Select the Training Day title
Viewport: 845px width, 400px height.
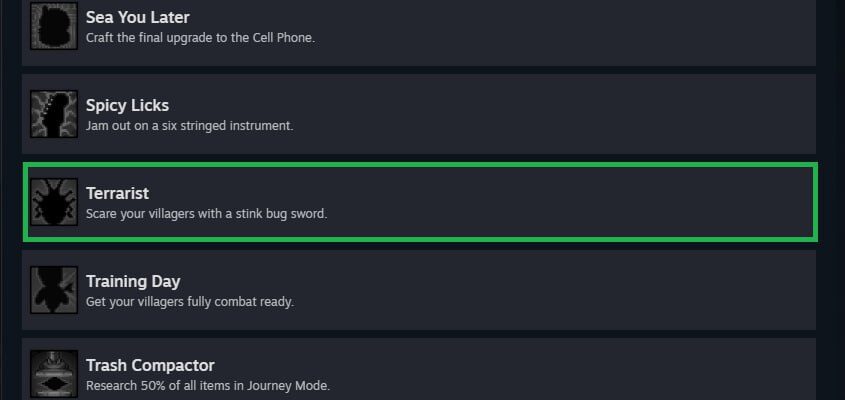[x=133, y=281]
